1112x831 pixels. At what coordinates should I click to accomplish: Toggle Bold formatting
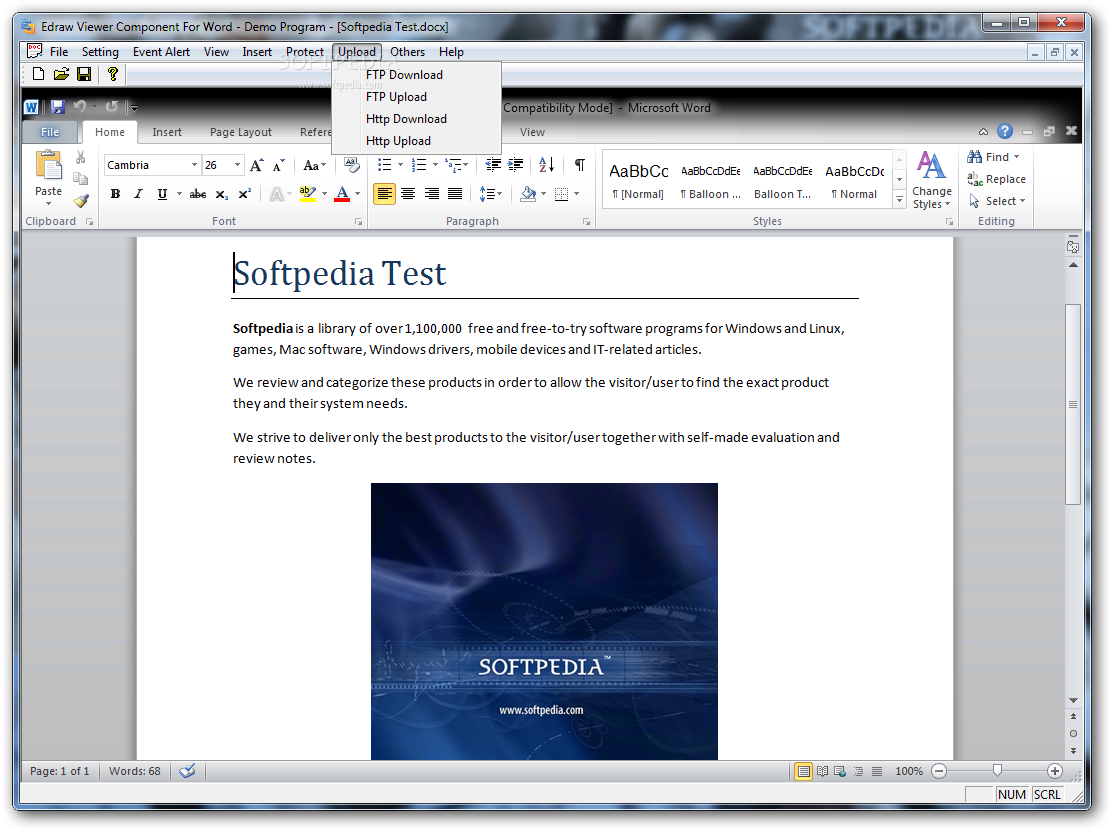coord(116,194)
